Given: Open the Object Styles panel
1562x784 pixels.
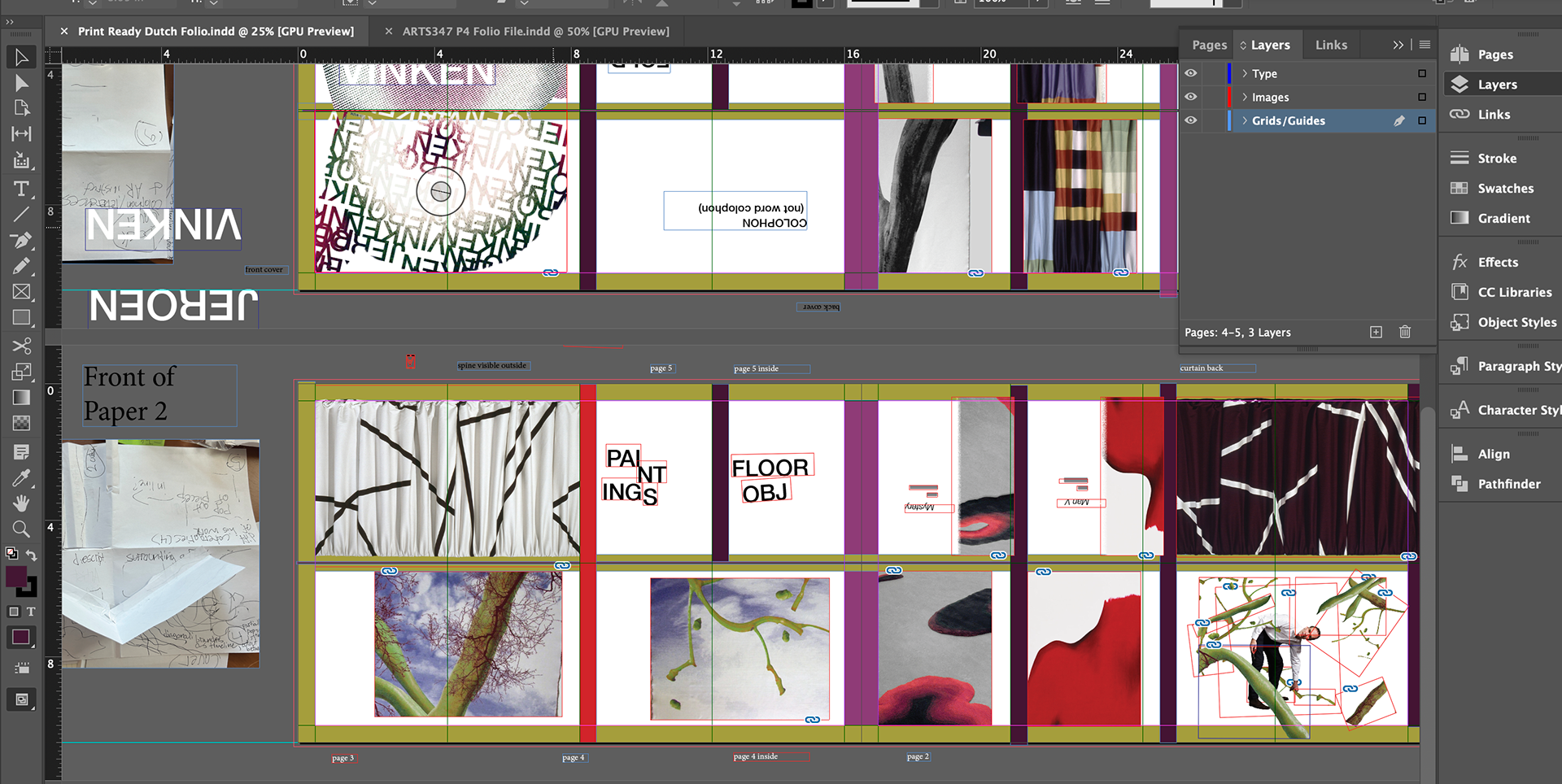Looking at the screenshot, I should coord(1516,323).
